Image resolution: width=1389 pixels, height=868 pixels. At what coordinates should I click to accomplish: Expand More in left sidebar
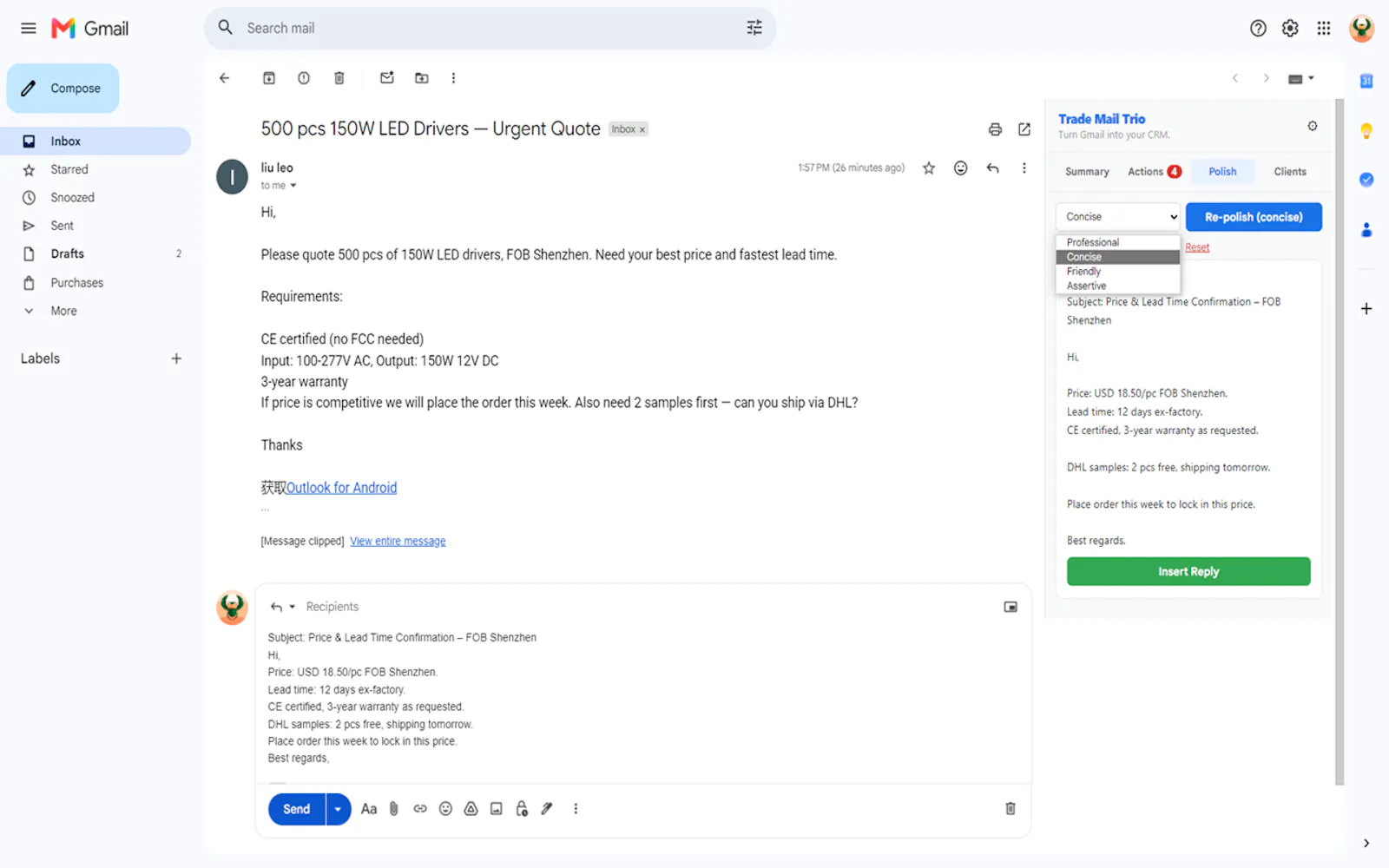click(x=63, y=311)
